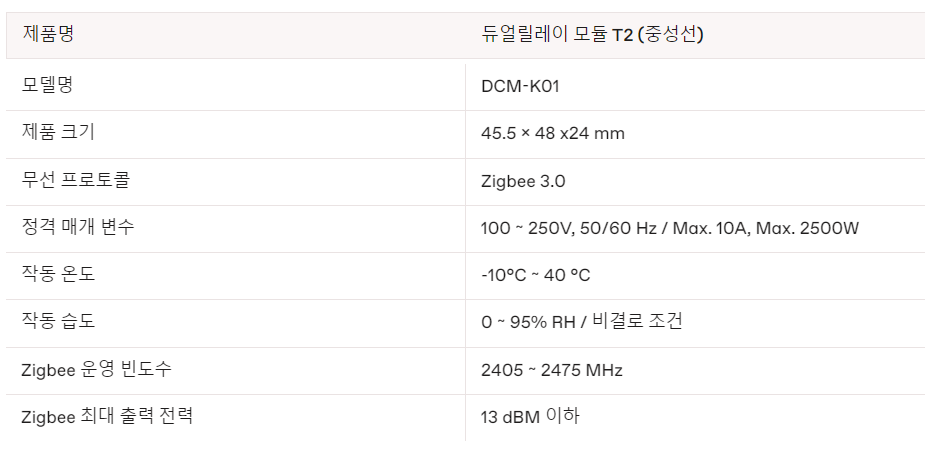Click the 제품 크기 row label
925x451 pixels.
[58, 132]
